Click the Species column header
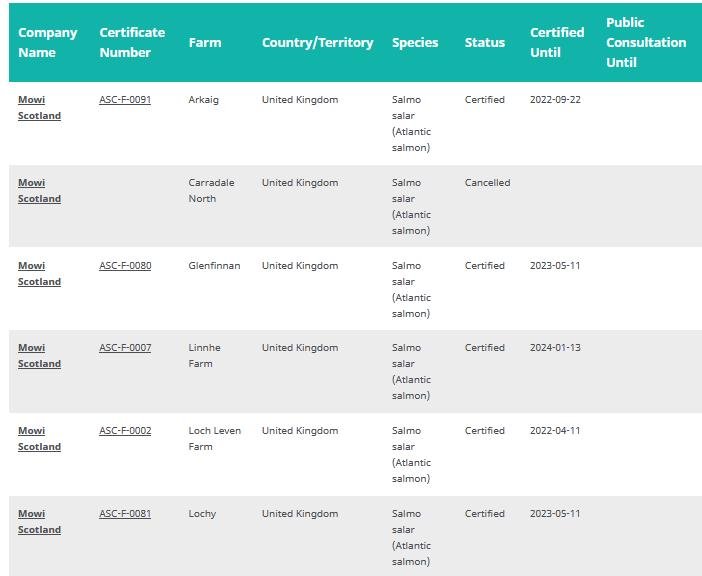Screen dimensions: 702x576 point(415,43)
